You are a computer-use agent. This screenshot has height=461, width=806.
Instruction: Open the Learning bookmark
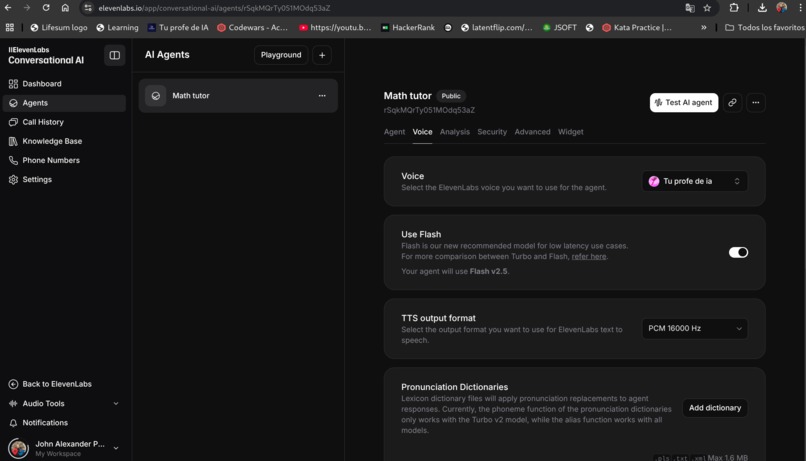[x=117, y=28]
